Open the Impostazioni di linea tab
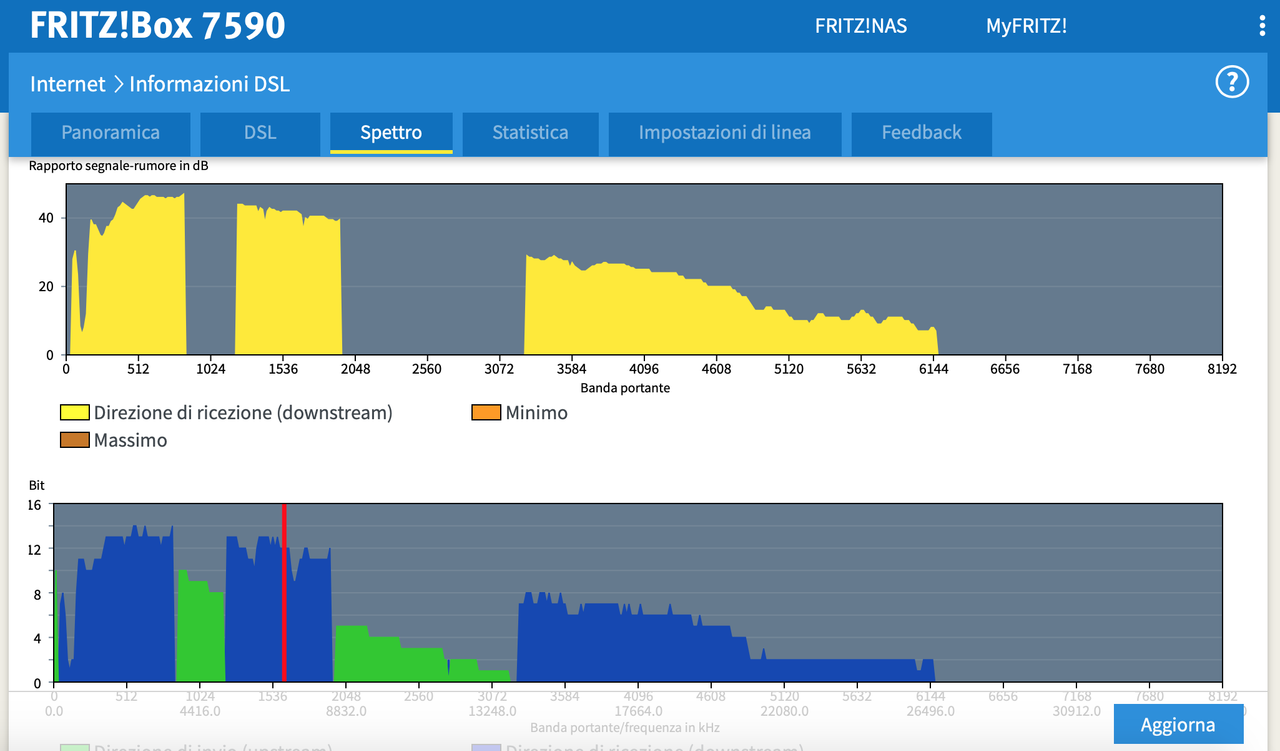The image size is (1280, 751). point(725,133)
